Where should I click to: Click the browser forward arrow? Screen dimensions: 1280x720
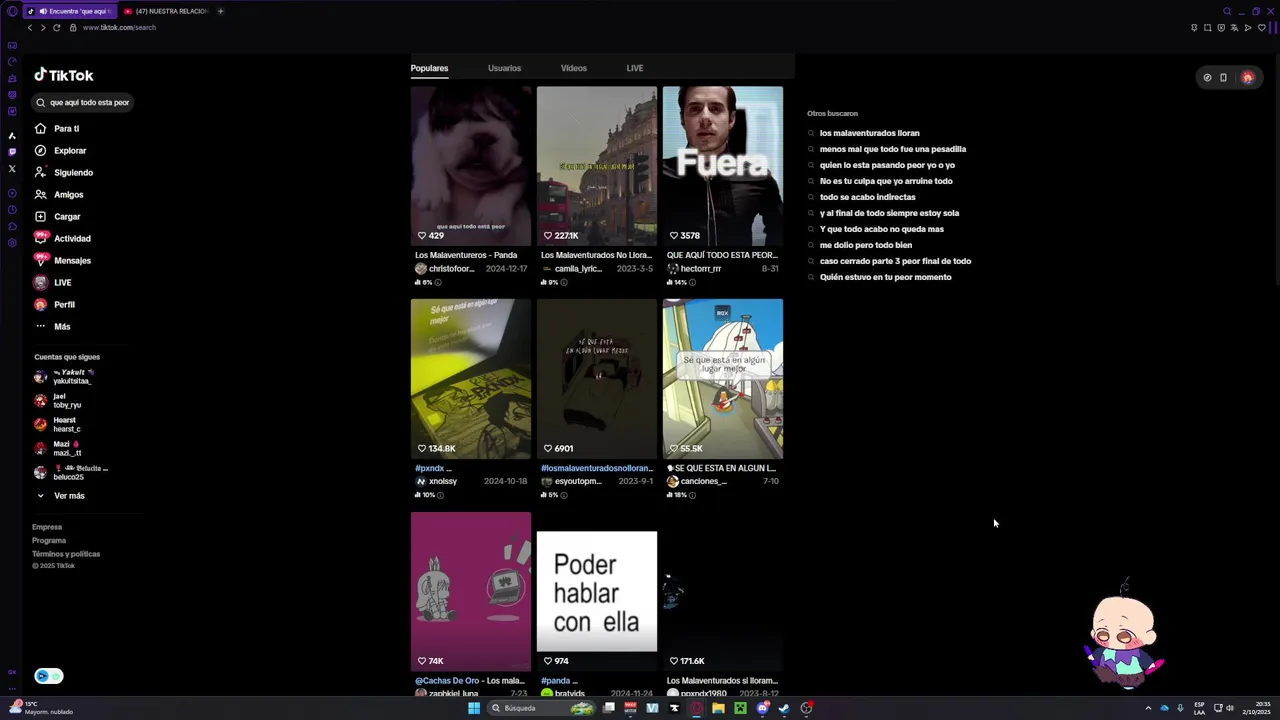[43, 27]
